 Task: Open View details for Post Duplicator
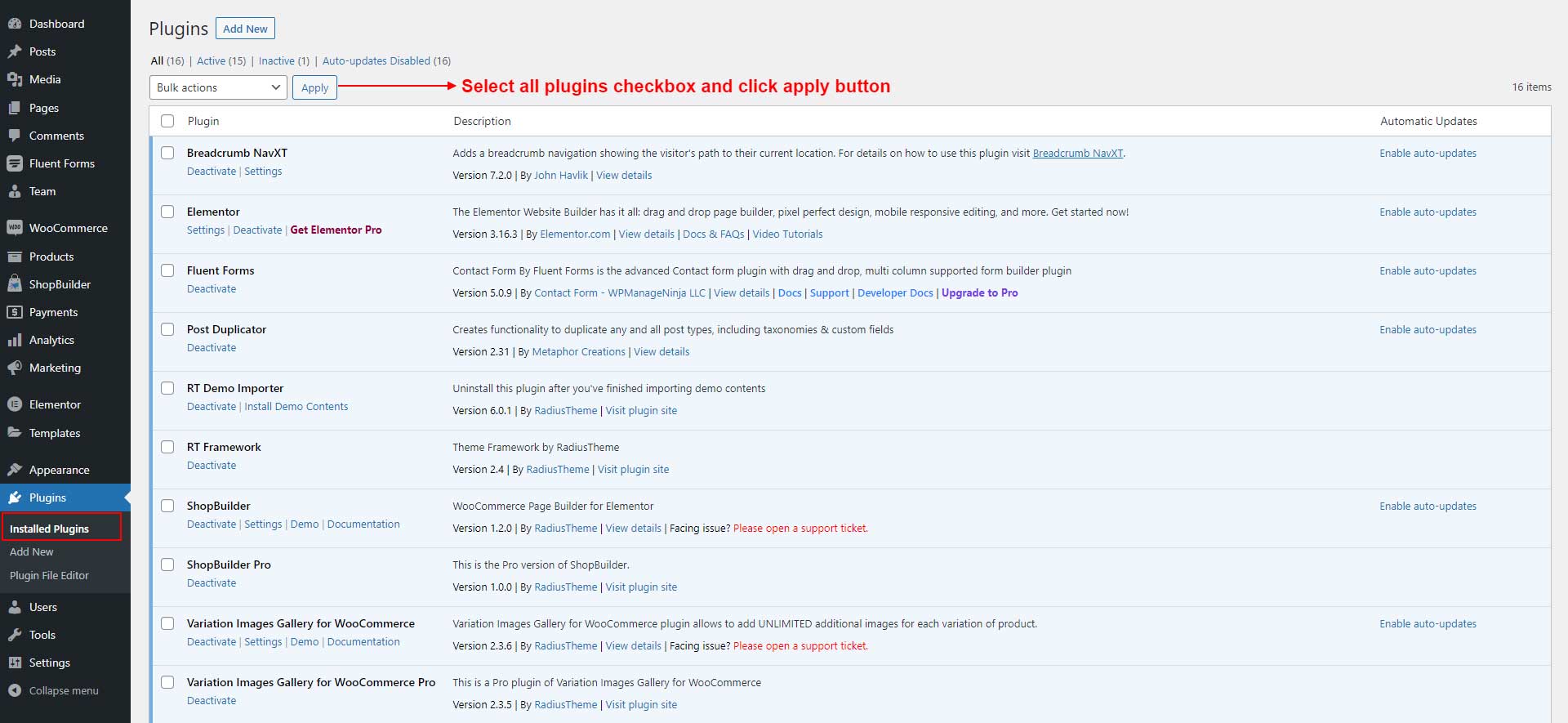[661, 351]
